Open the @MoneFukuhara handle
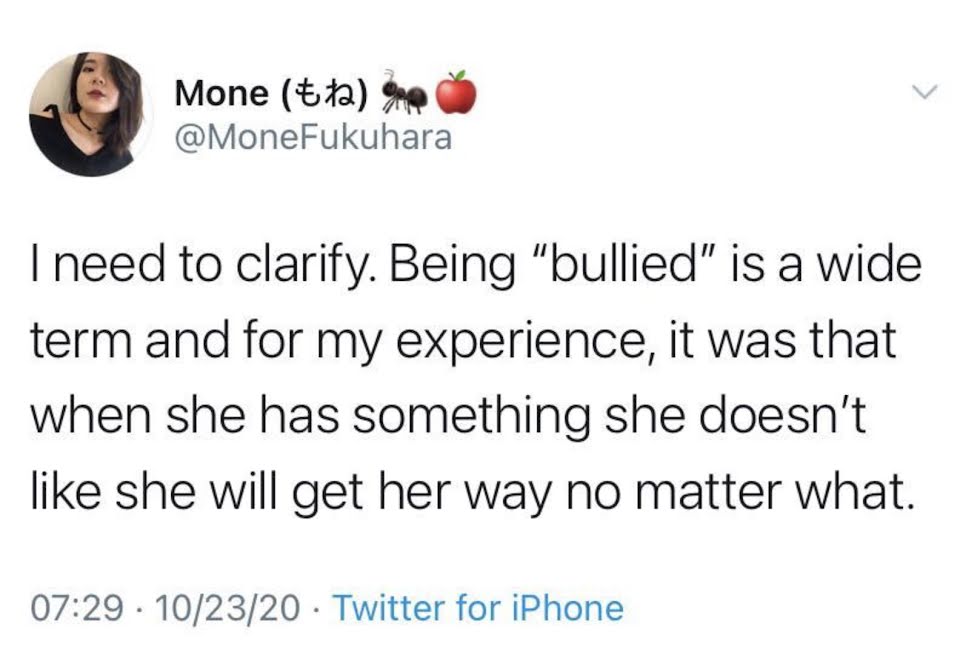 point(313,138)
